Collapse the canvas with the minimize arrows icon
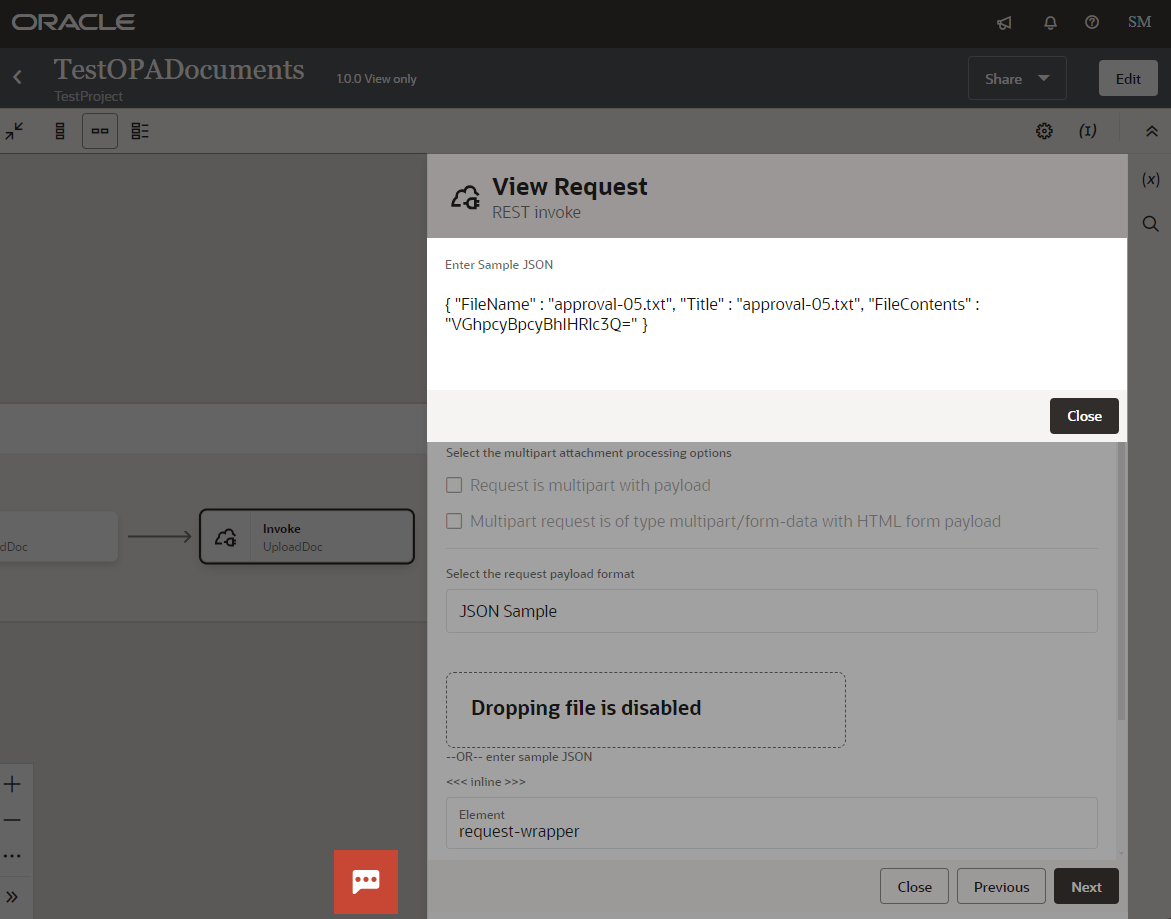Viewport: 1171px width, 919px height. [15, 130]
